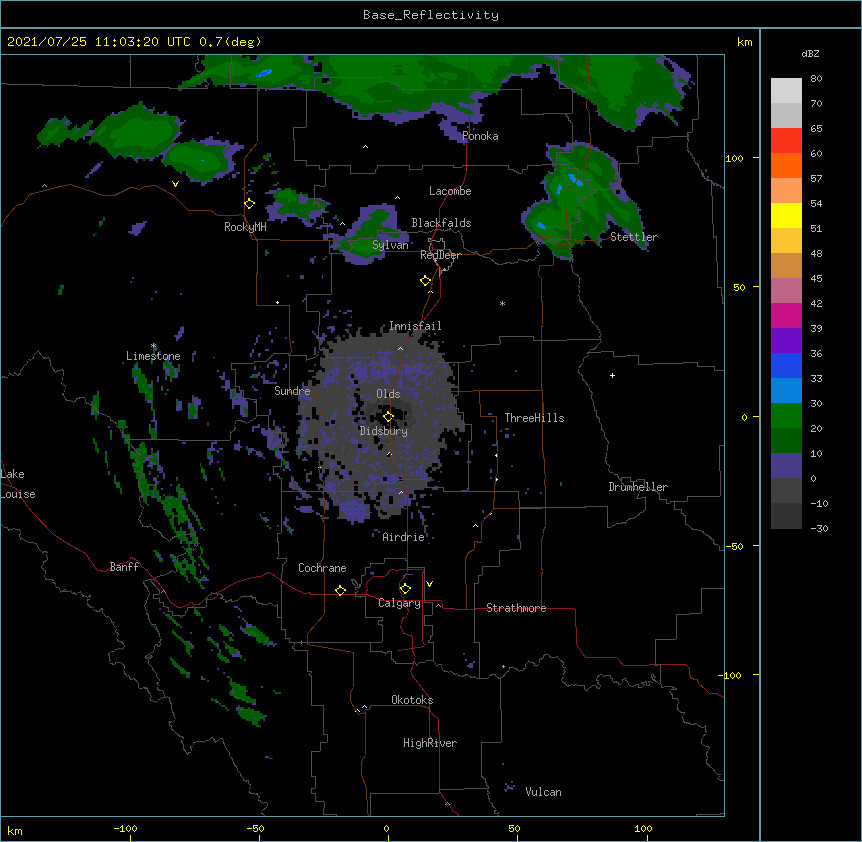Pick the yellow 54-51 dBZ legend band
The width and height of the screenshot is (862, 842).
pyautogui.click(x=786, y=215)
